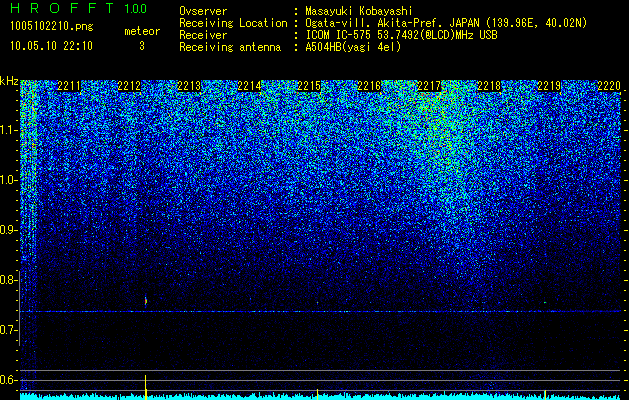Click the Ovserver field label
Image resolution: width=629 pixels, height=400 pixels.
[x=203, y=12]
